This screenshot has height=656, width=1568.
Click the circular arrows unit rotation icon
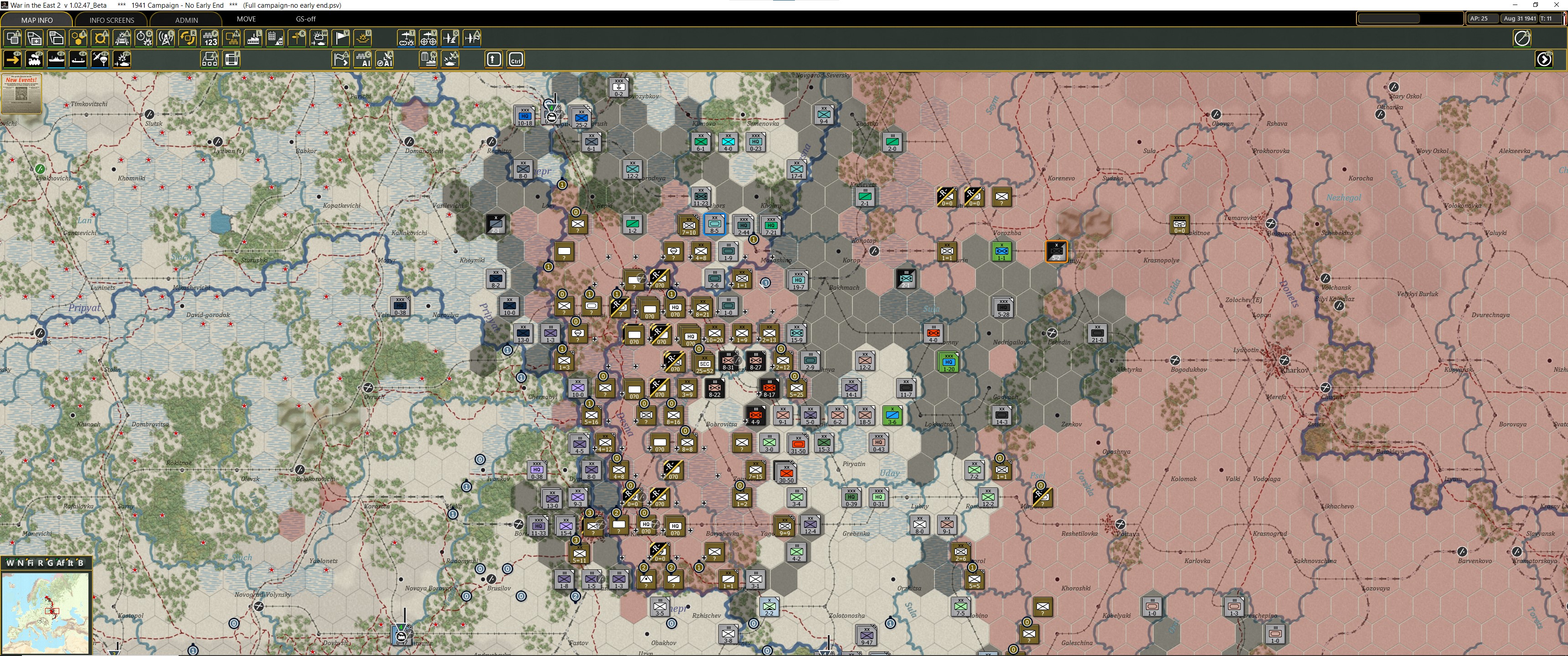188,38
